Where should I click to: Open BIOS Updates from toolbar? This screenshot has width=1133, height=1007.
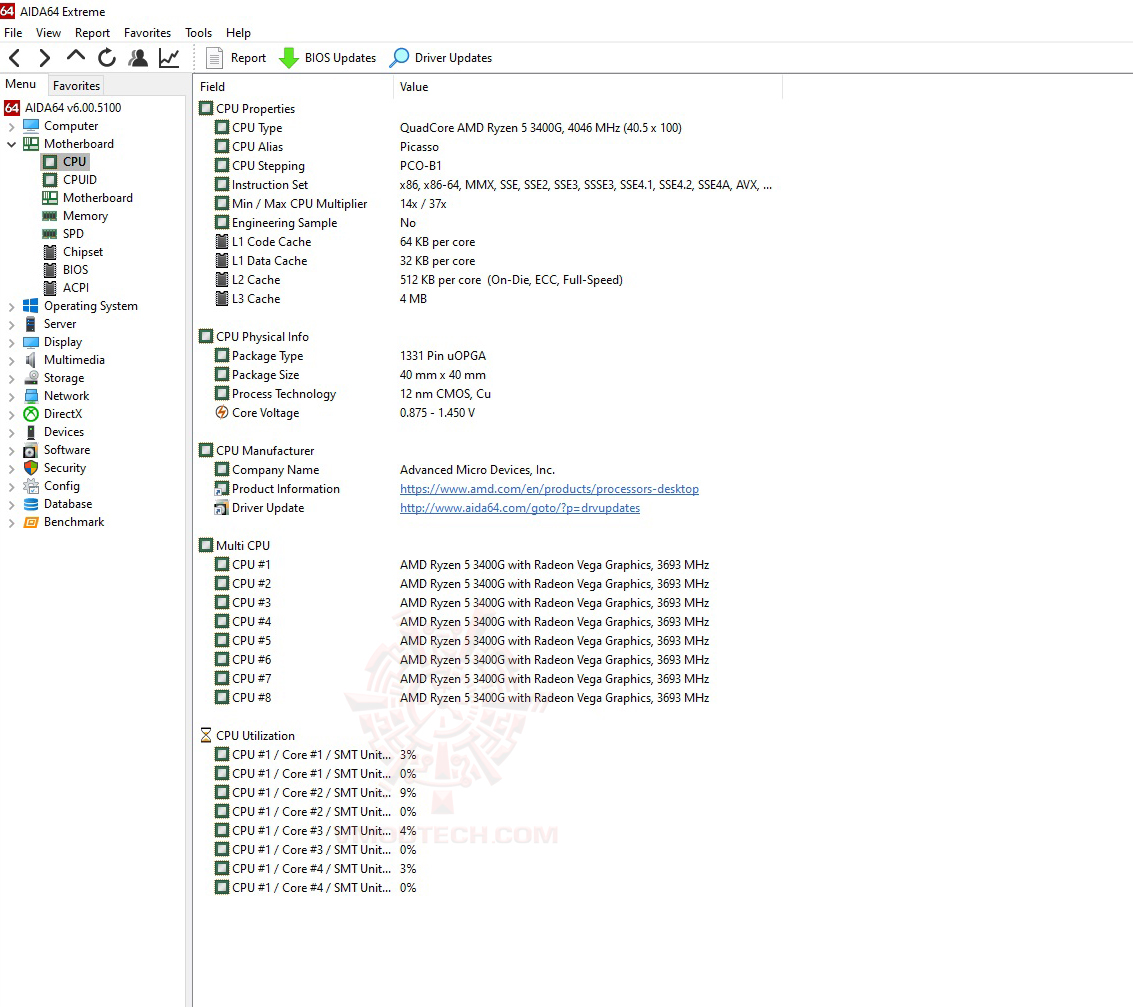327,58
